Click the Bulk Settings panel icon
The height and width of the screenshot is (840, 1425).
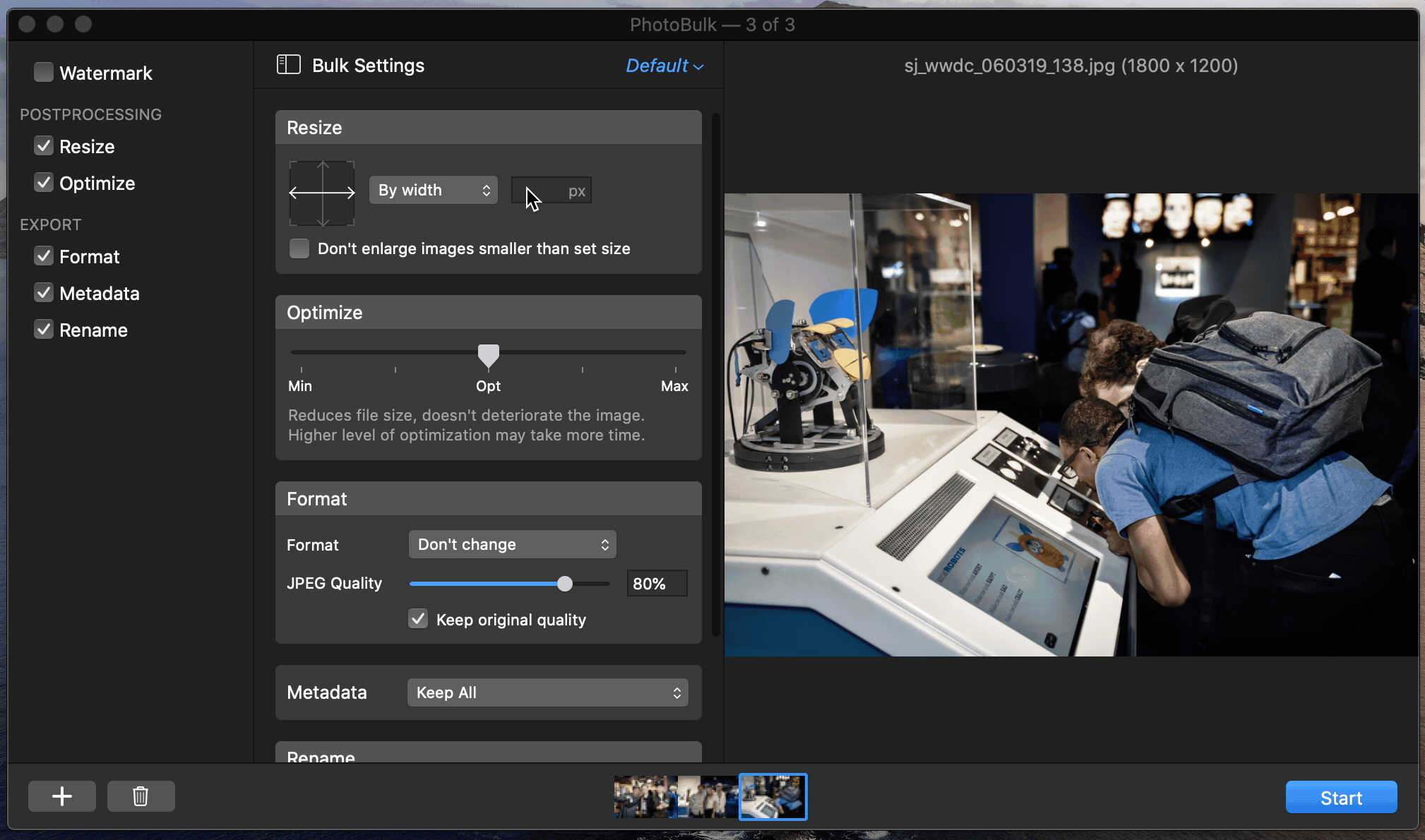288,64
